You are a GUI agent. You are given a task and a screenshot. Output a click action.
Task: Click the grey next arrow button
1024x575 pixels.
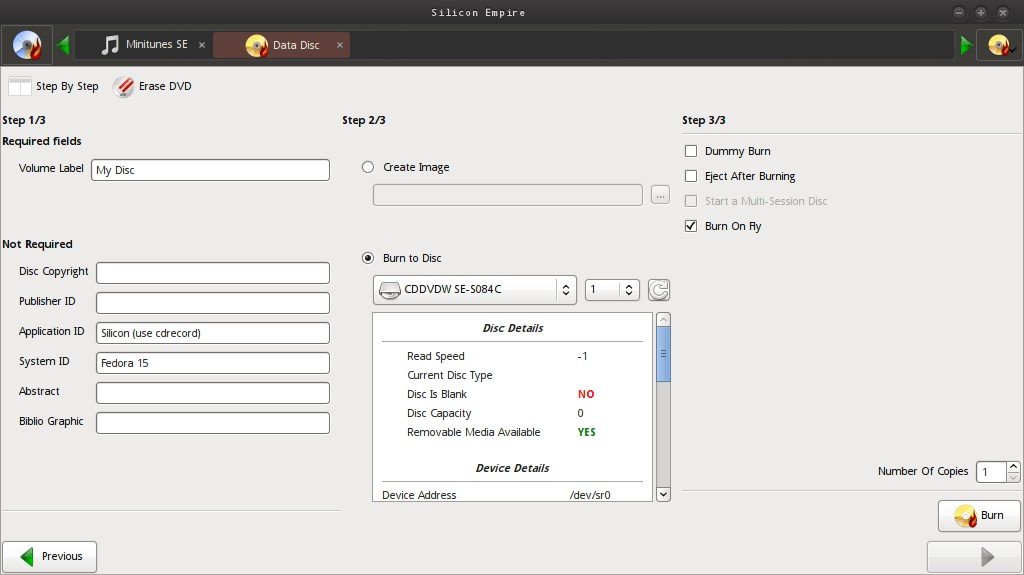pos(974,557)
